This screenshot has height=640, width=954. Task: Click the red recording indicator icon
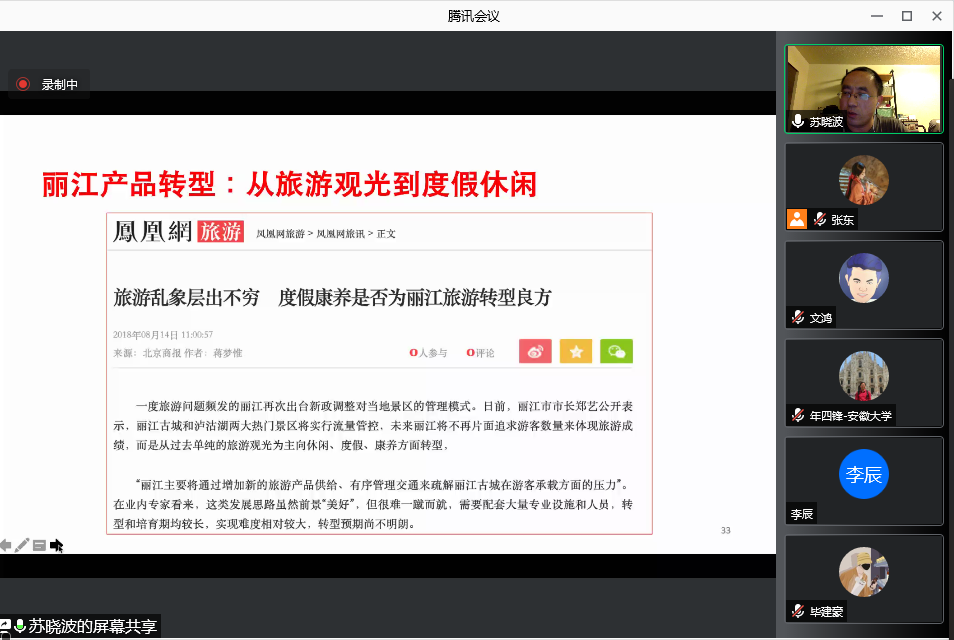(23, 85)
